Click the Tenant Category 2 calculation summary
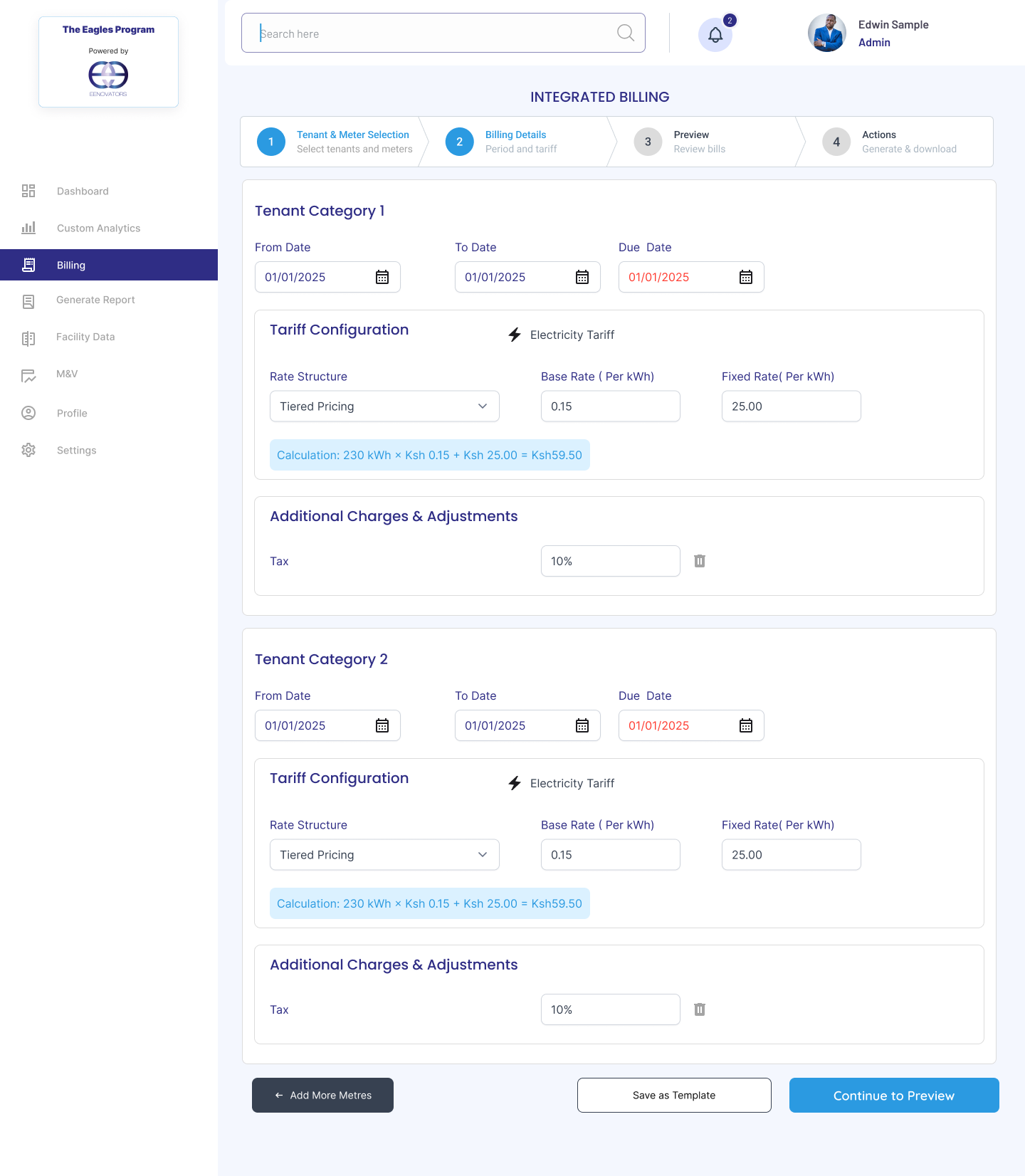 (430, 903)
